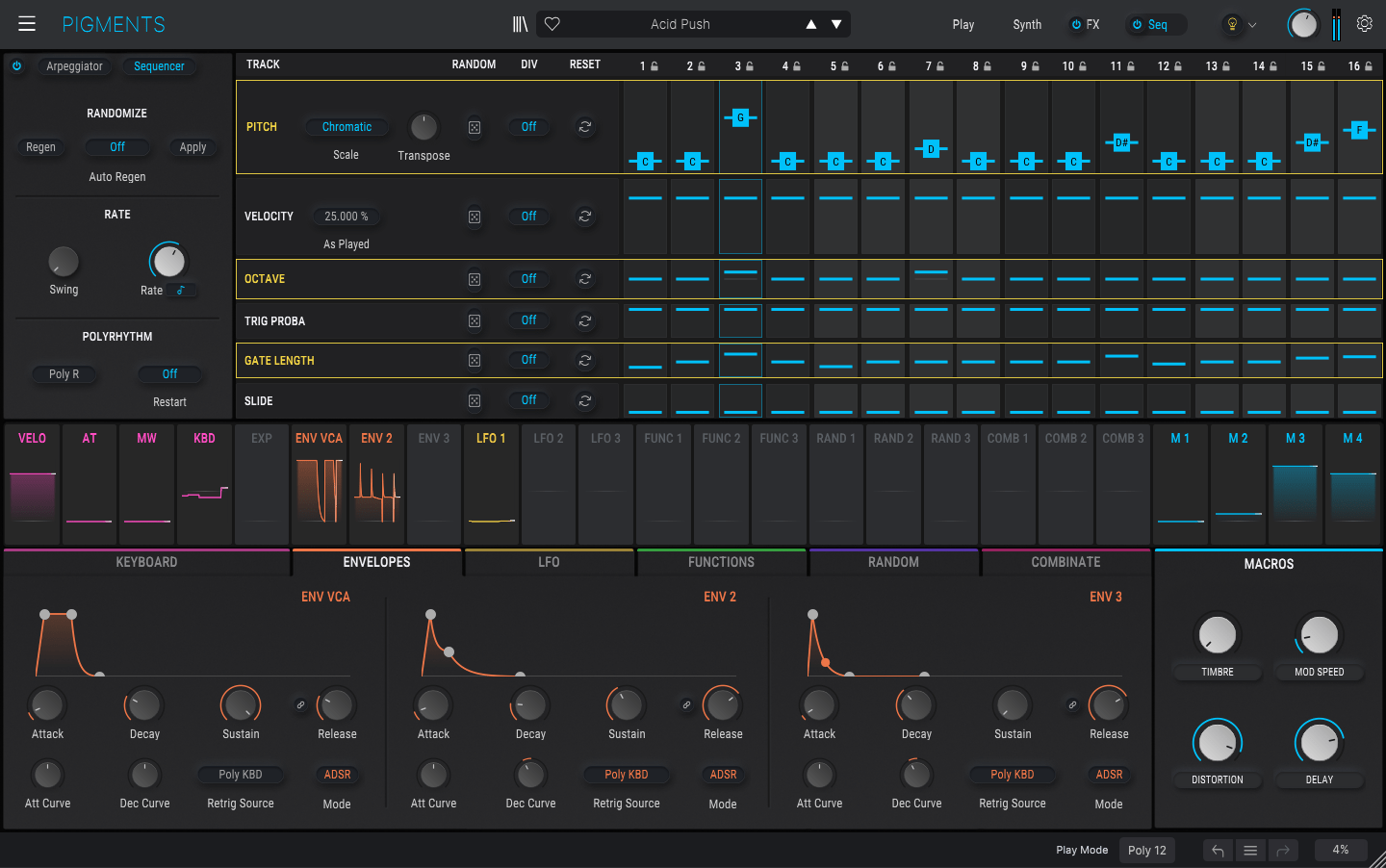Adjust the DELAY macro knob
This screenshot has height=868, width=1386.
(1320, 742)
